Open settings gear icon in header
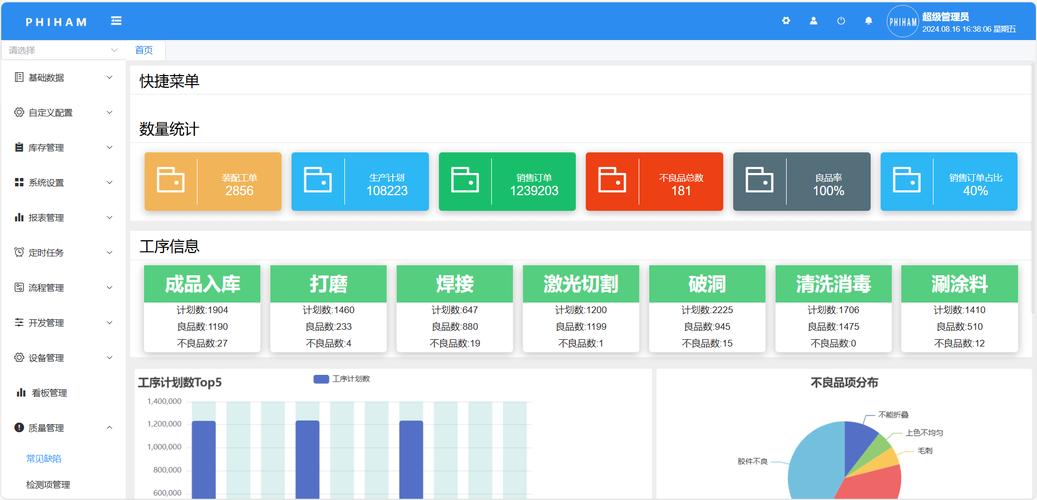The height and width of the screenshot is (500, 1037). coord(786,21)
